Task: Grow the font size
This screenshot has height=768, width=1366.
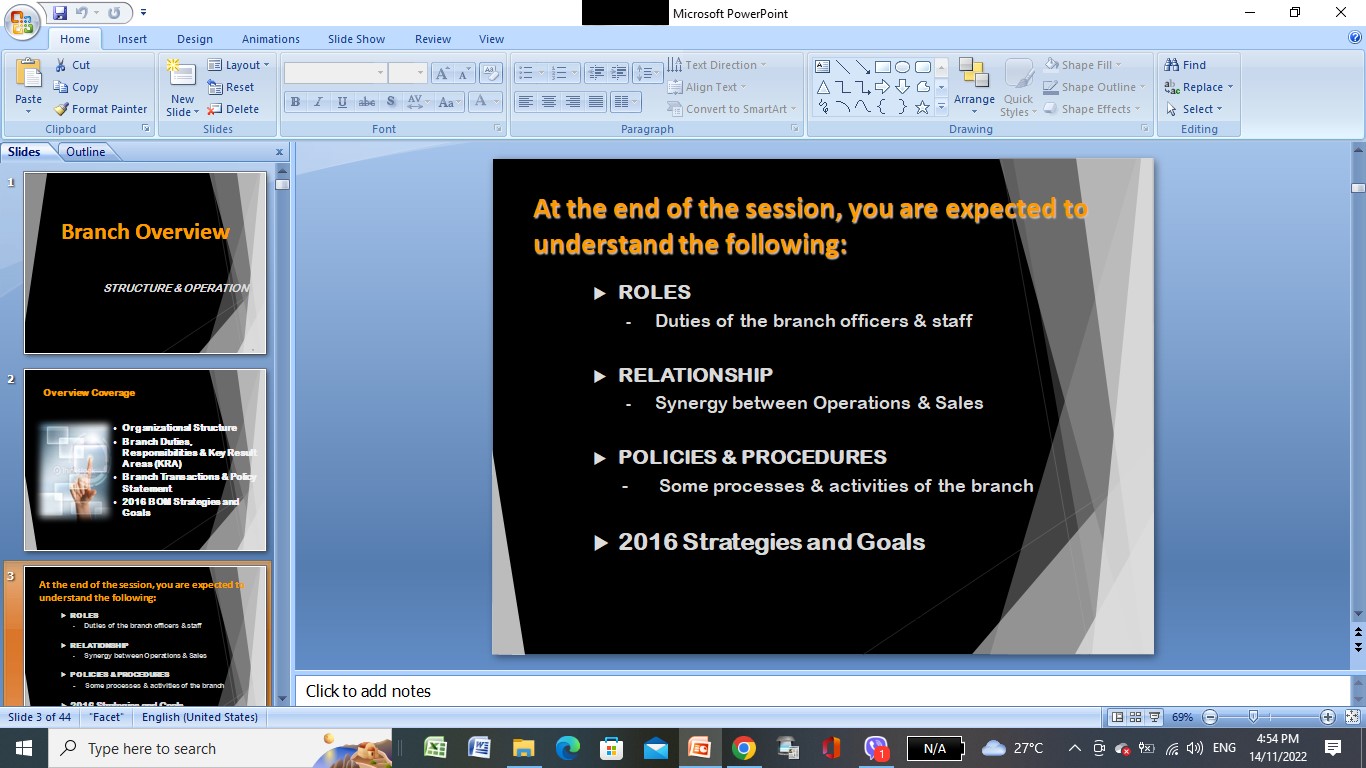Action: 442,73
